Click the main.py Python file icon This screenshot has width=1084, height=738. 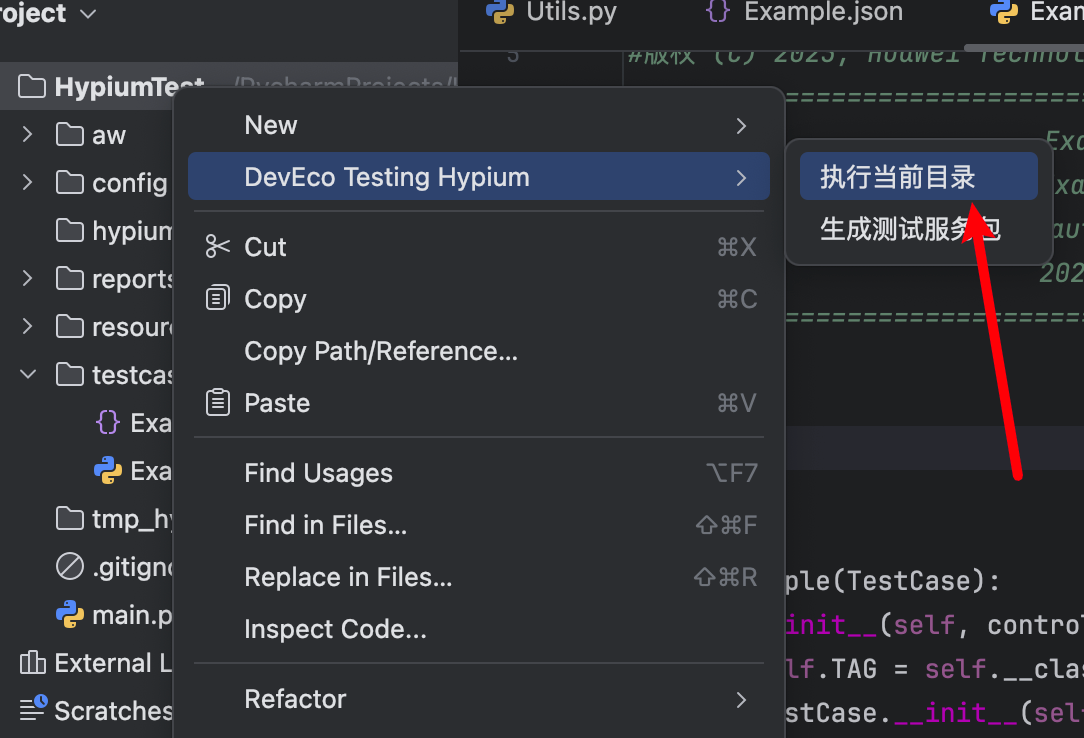click(x=69, y=614)
